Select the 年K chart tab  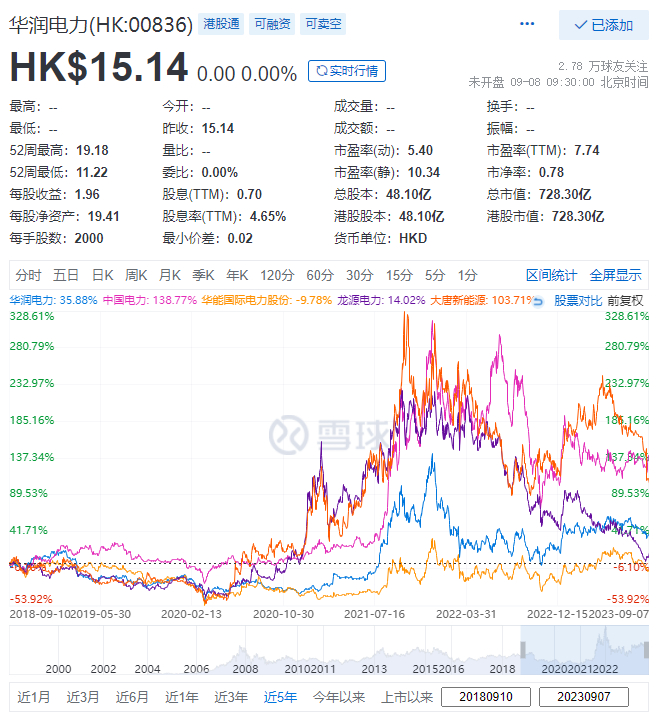tap(237, 275)
